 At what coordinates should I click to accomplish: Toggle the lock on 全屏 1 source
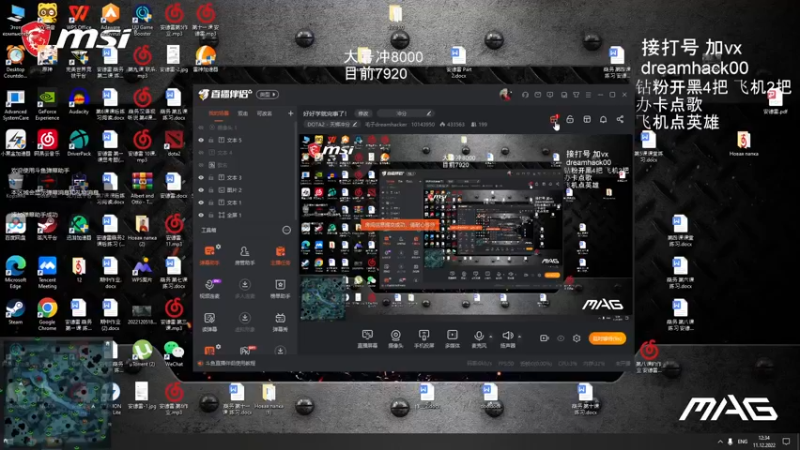coord(211,215)
